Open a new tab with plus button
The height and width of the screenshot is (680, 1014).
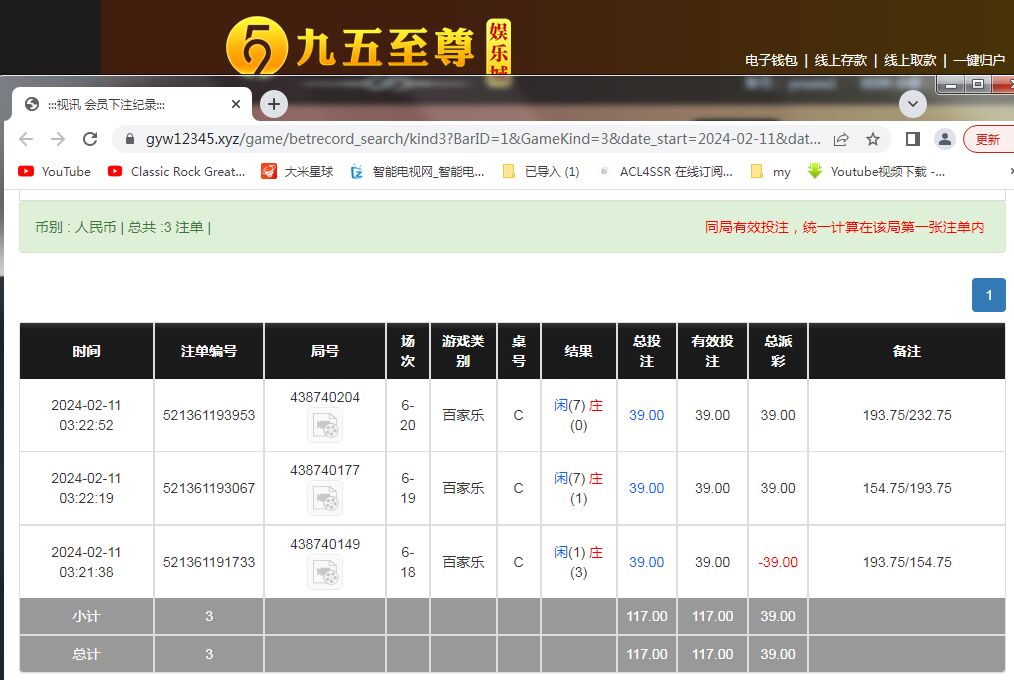point(274,104)
